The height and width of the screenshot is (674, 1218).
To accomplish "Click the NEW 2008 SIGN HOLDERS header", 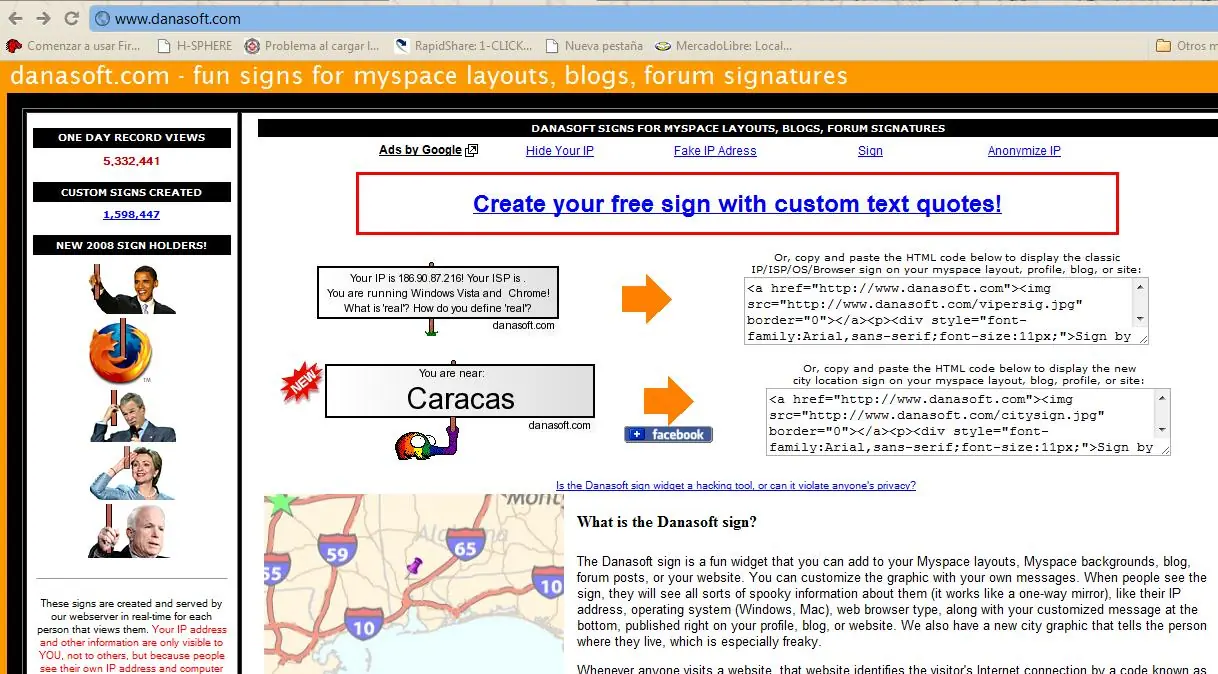I will 132,245.
